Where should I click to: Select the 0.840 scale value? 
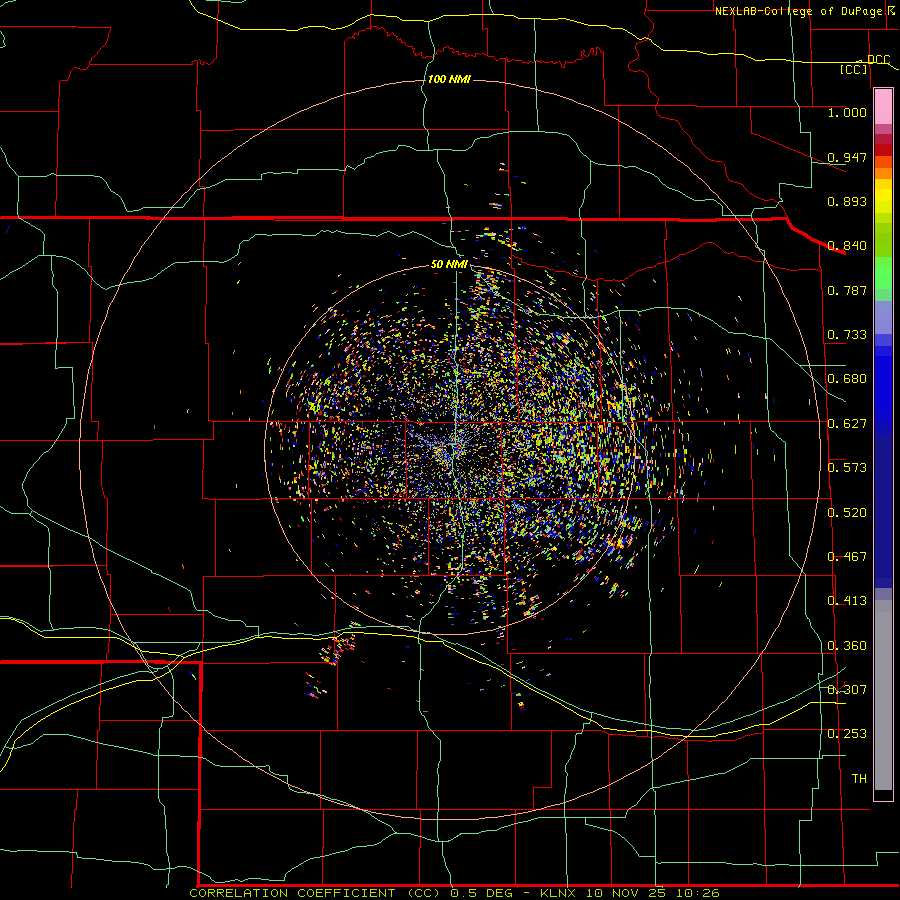pos(847,246)
